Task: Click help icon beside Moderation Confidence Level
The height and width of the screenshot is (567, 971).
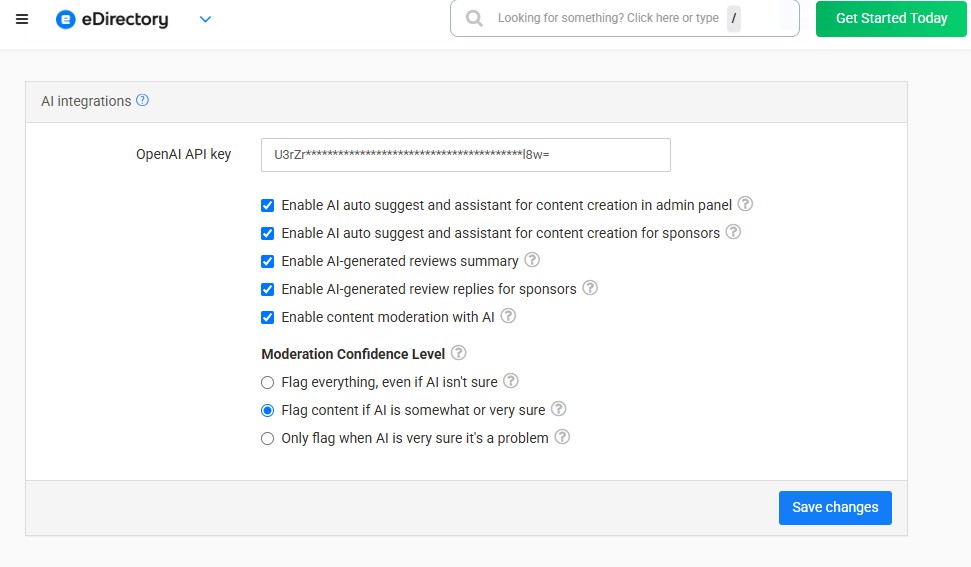Action: coord(459,353)
